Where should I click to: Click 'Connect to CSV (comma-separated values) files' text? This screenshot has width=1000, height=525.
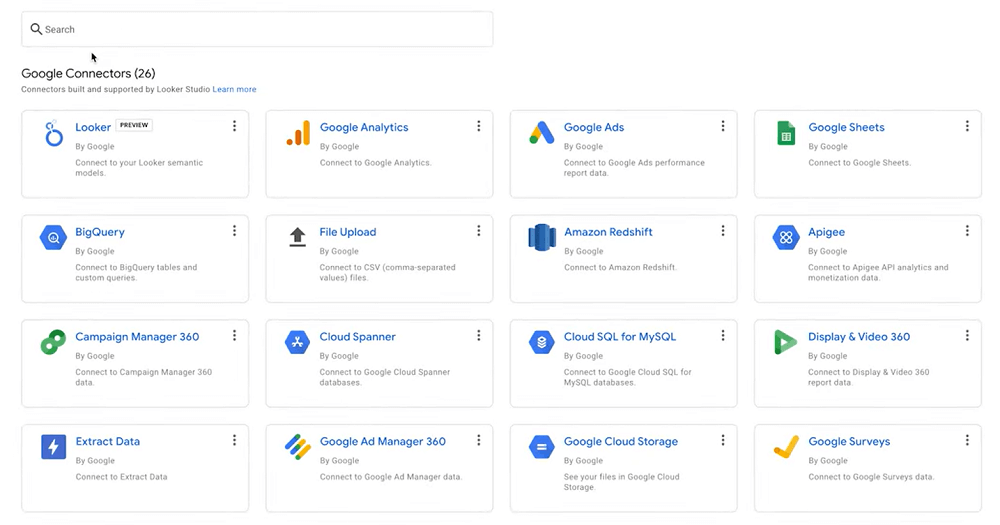(387, 272)
